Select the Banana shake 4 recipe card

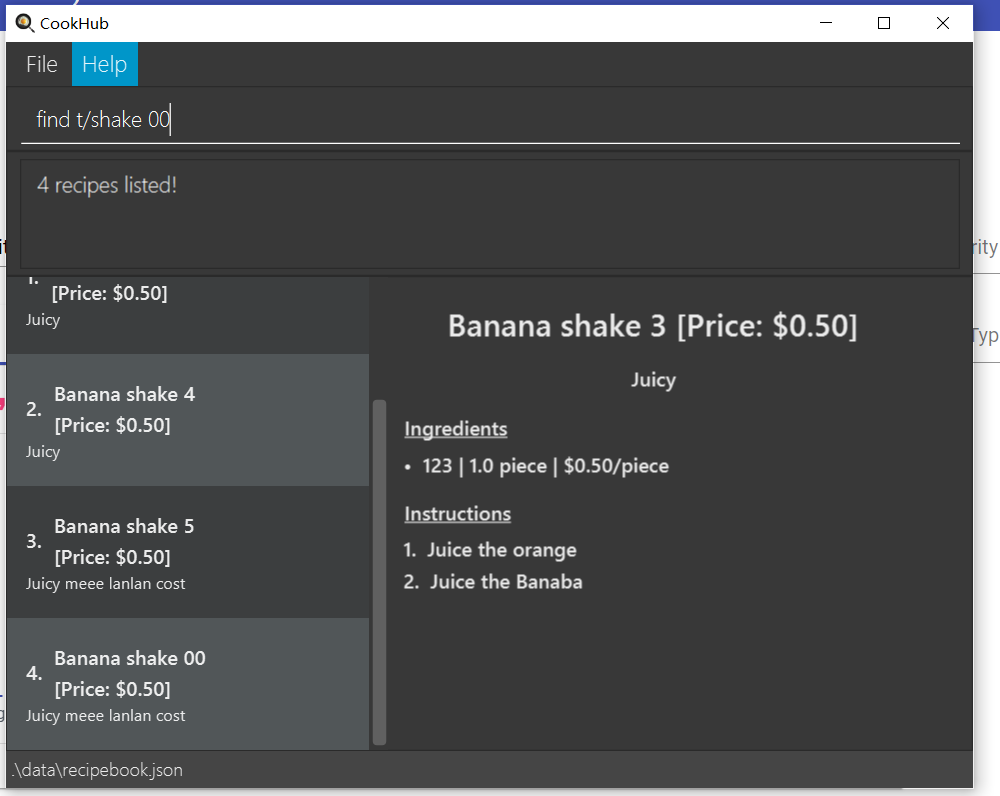pyautogui.click(x=188, y=420)
